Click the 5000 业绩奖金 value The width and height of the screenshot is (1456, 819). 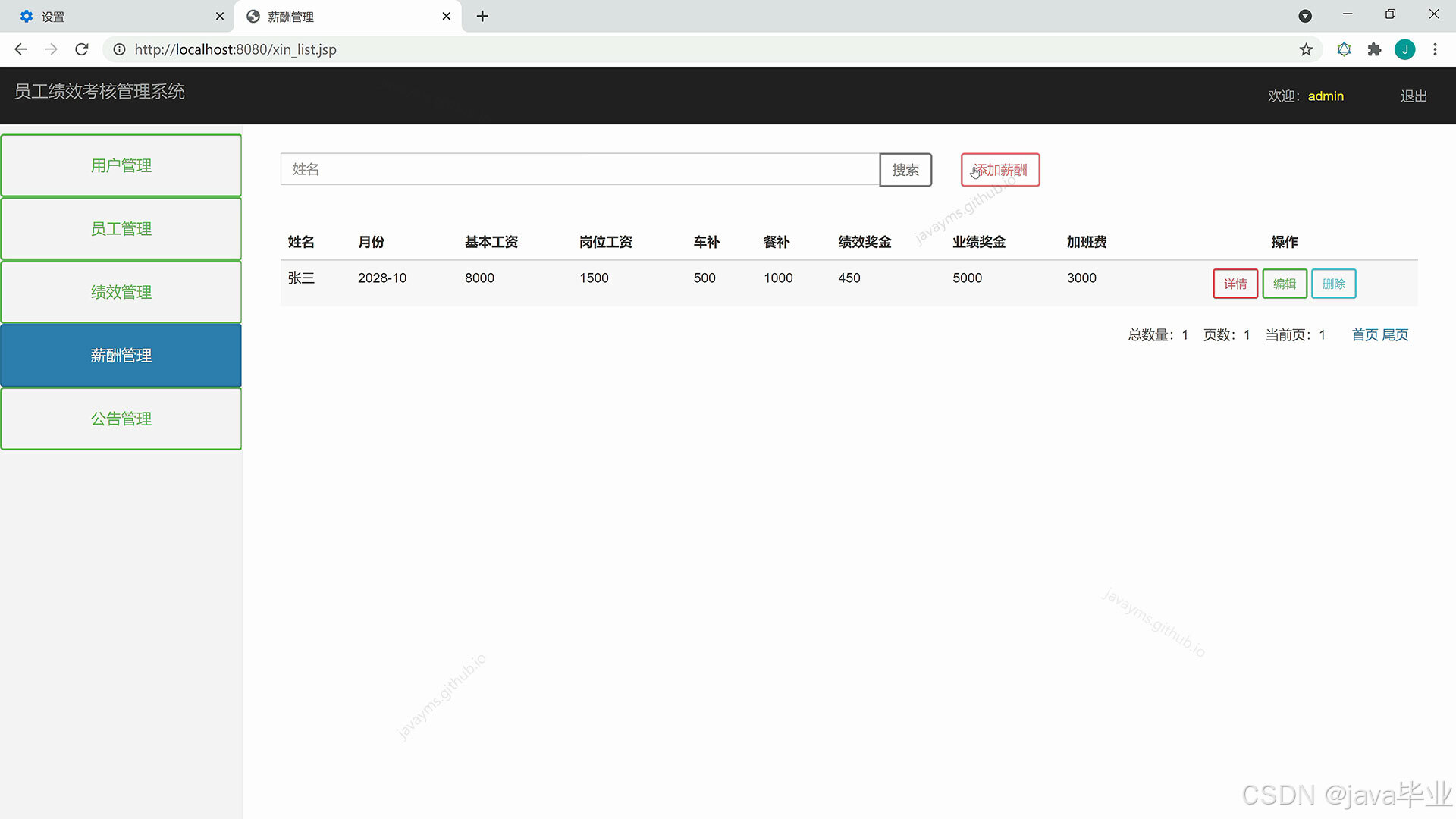point(967,278)
